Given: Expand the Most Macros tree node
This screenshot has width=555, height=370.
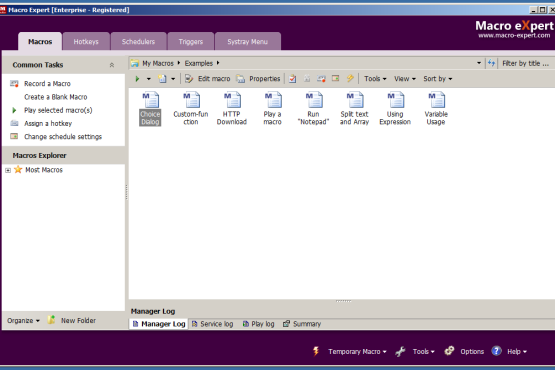Looking at the screenshot, I should 8,170.
